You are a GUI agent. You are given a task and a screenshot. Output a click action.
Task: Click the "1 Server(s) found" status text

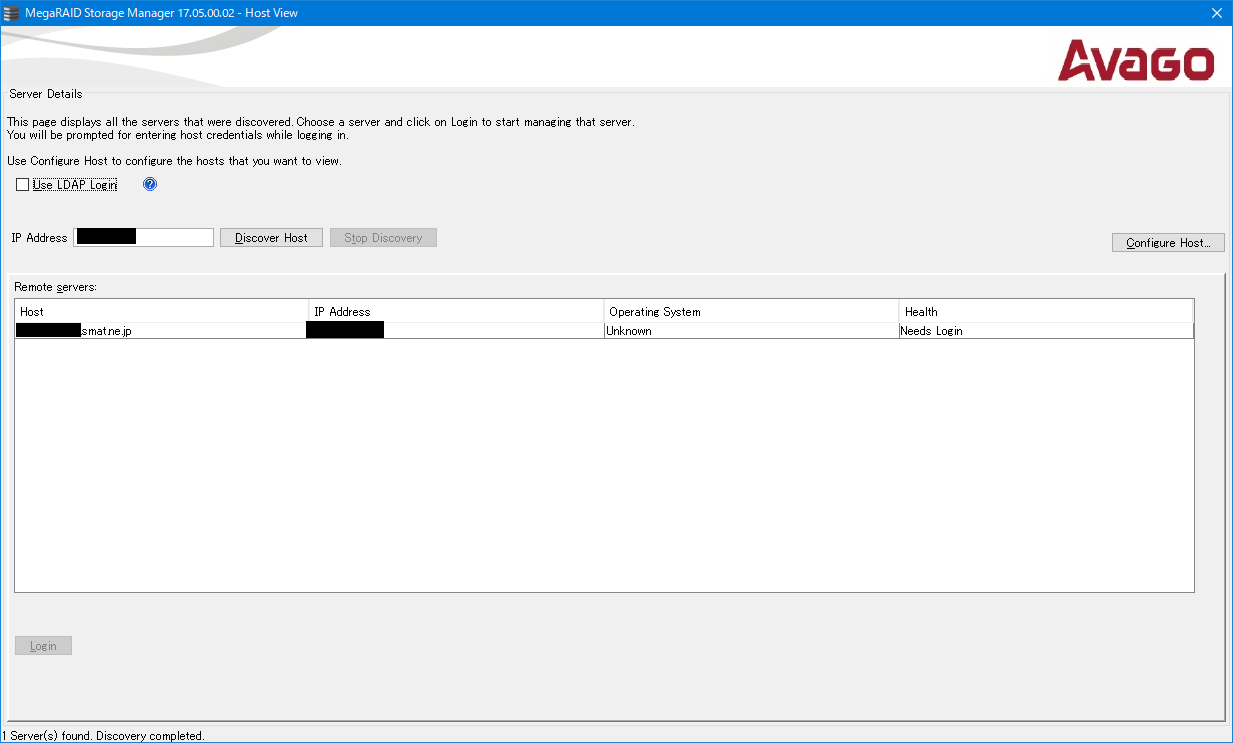tap(103, 735)
